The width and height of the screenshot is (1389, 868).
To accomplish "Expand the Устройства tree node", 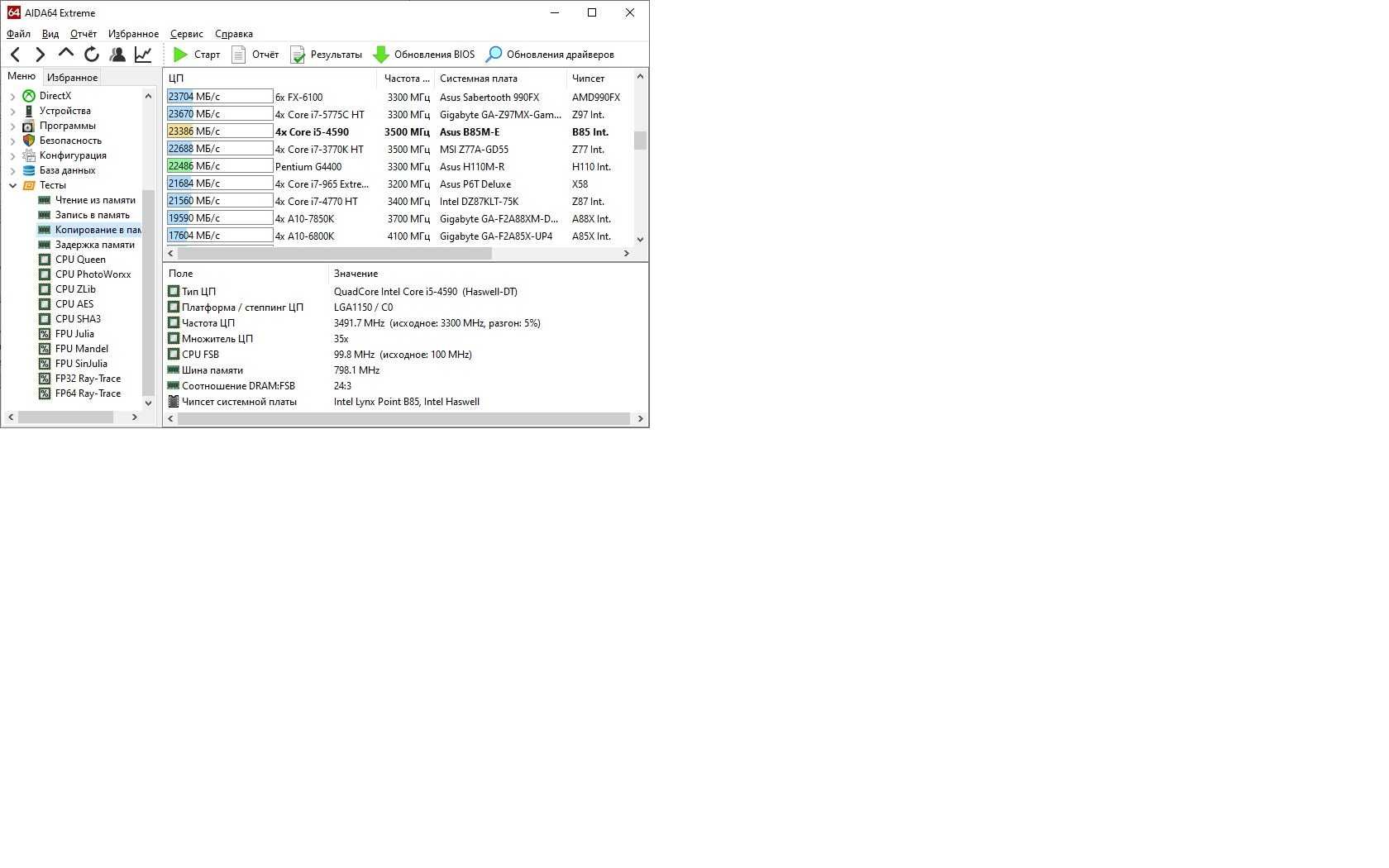I will pos(12,112).
